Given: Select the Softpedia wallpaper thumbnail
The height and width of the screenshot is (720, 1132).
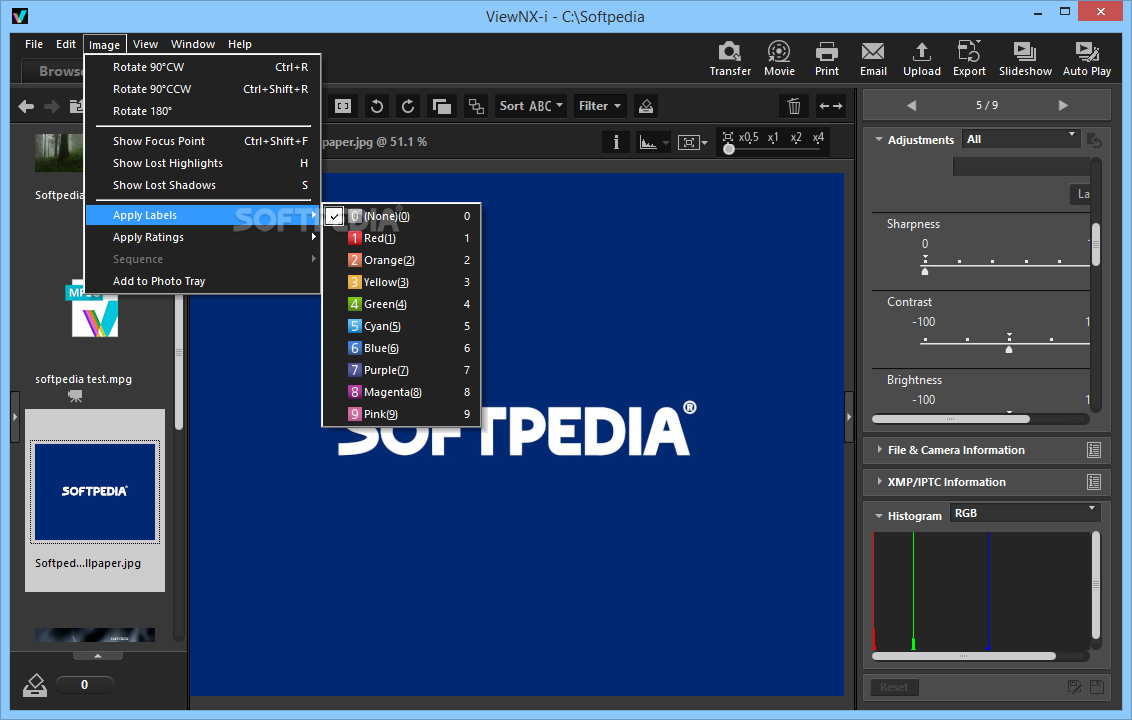Looking at the screenshot, I should click(95, 500).
